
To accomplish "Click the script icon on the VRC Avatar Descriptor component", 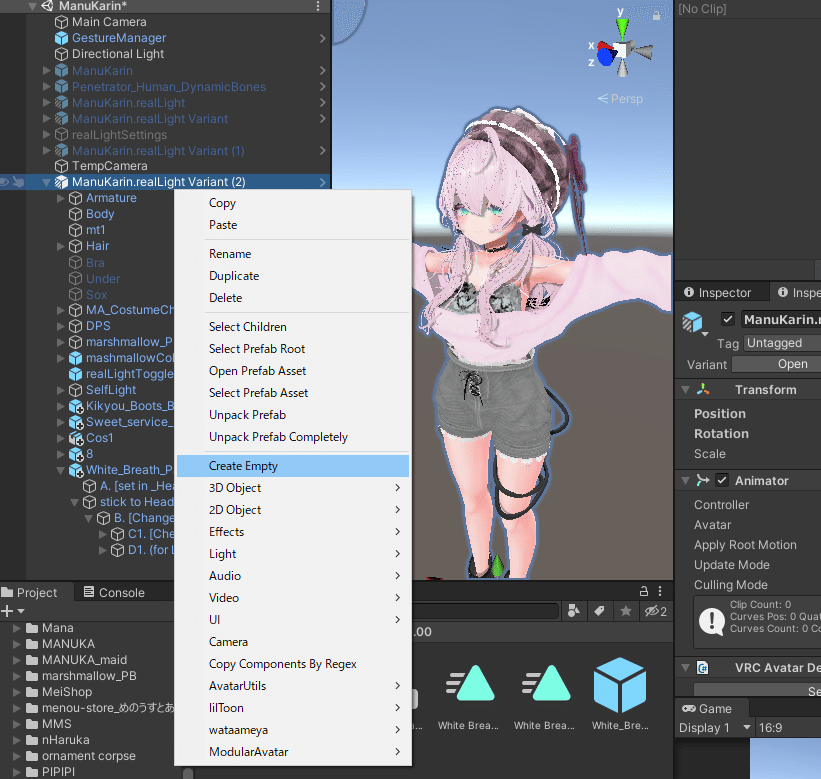I will click(701, 667).
